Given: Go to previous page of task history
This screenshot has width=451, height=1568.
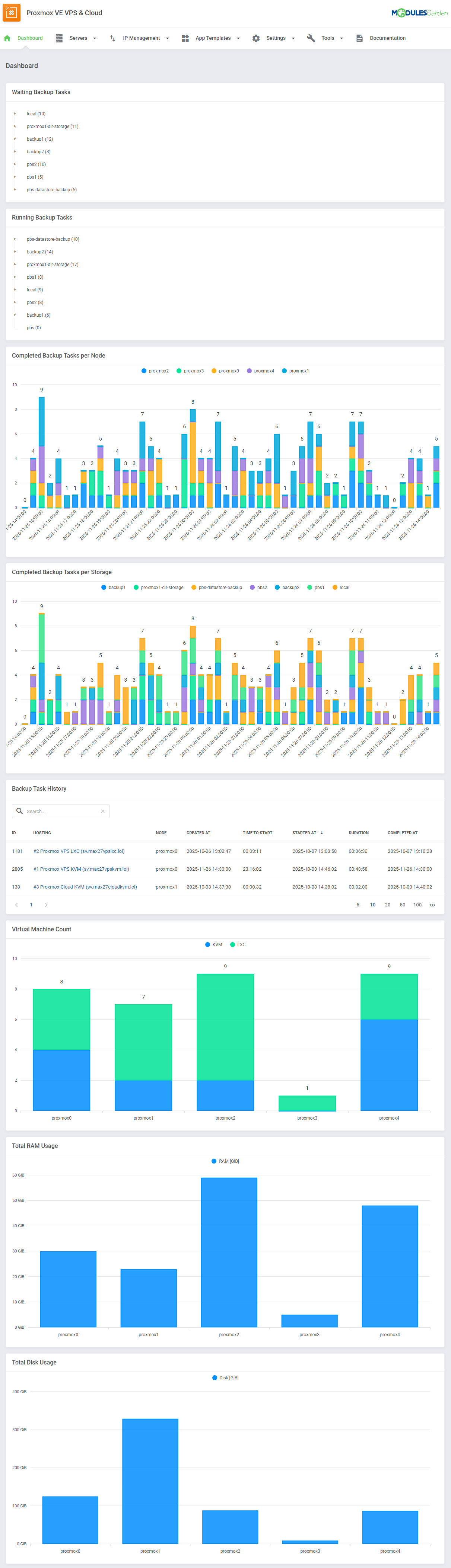Looking at the screenshot, I should coord(16,905).
